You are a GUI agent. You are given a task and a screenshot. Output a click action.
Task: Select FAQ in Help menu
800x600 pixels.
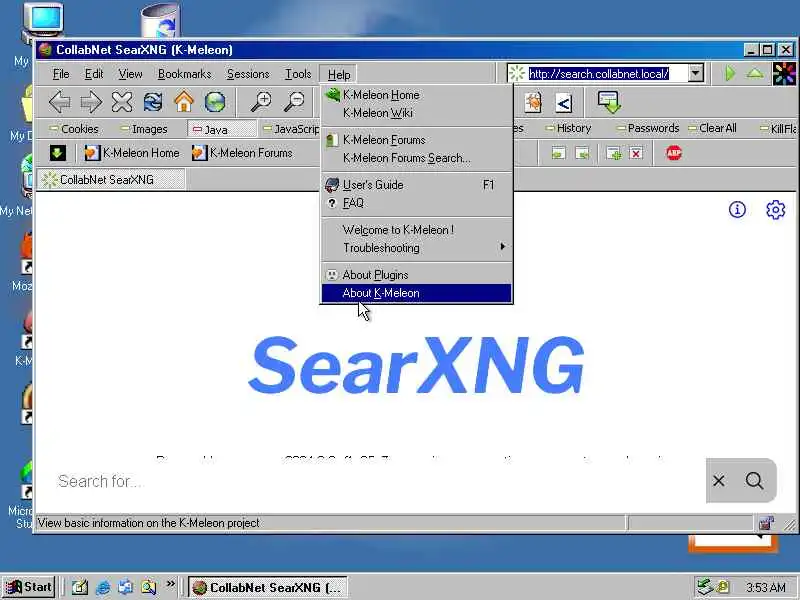tap(416, 203)
